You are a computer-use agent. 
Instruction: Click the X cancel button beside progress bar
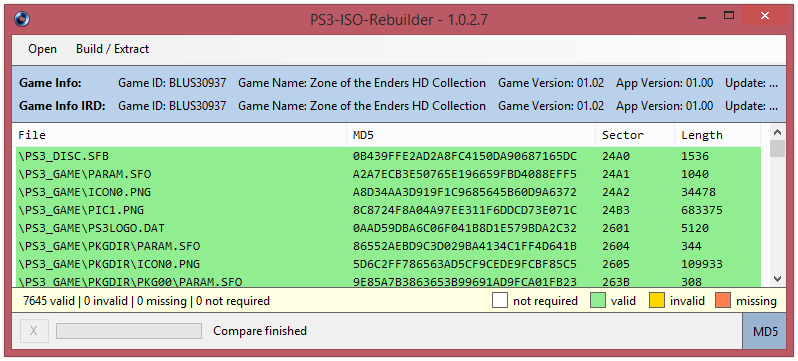(x=34, y=331)
